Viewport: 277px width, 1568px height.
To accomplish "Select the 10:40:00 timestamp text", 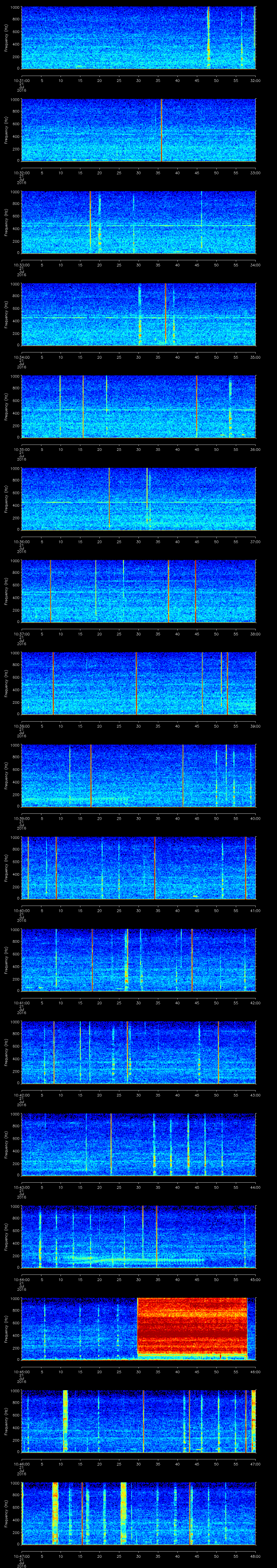I will (21, 910).
